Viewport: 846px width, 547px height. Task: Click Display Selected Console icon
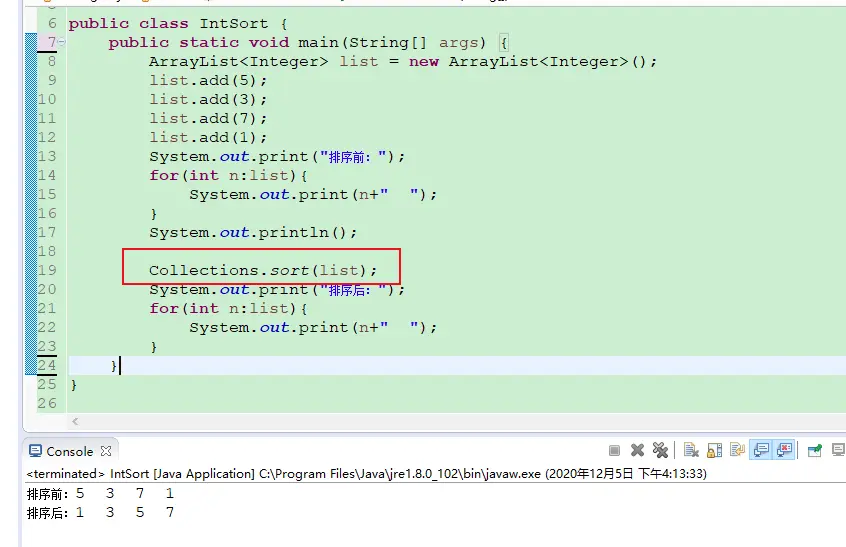click(838, 451)
